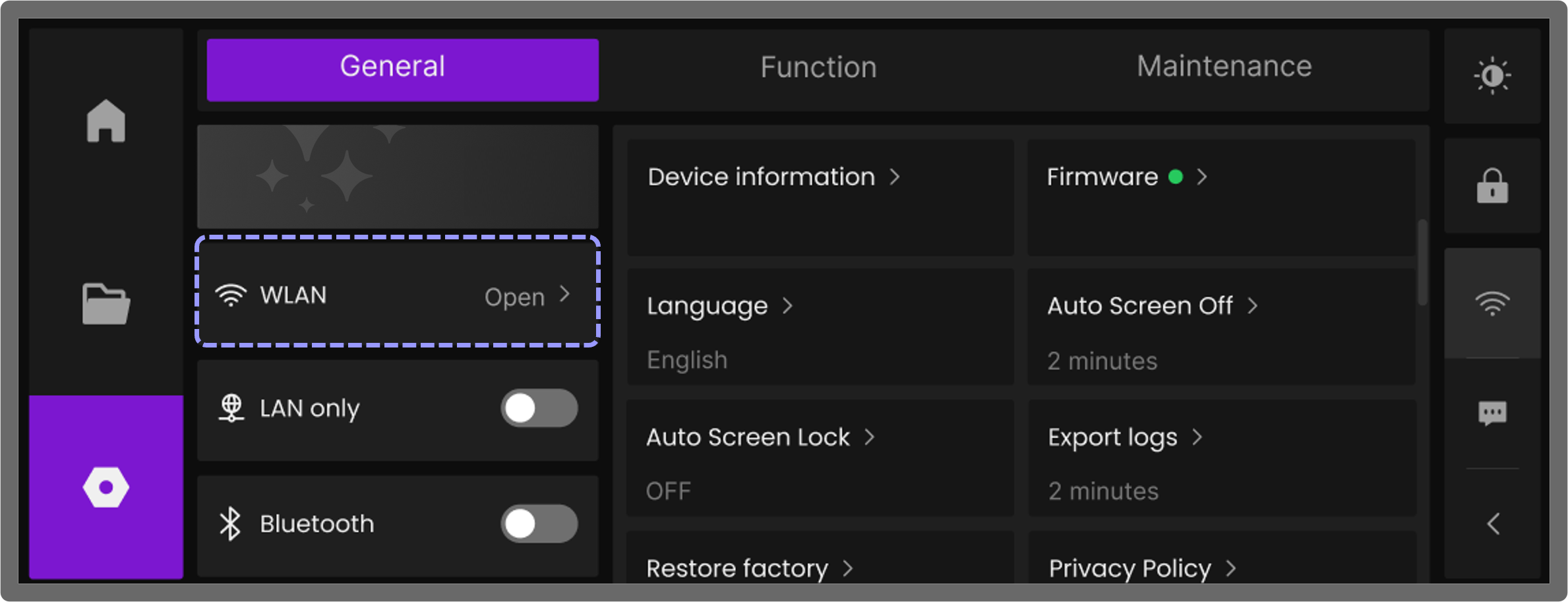Click the settings list vertical scrollbar
Image resolution: width=1568 pixels, height=602 pixels.
[1422, 262]
